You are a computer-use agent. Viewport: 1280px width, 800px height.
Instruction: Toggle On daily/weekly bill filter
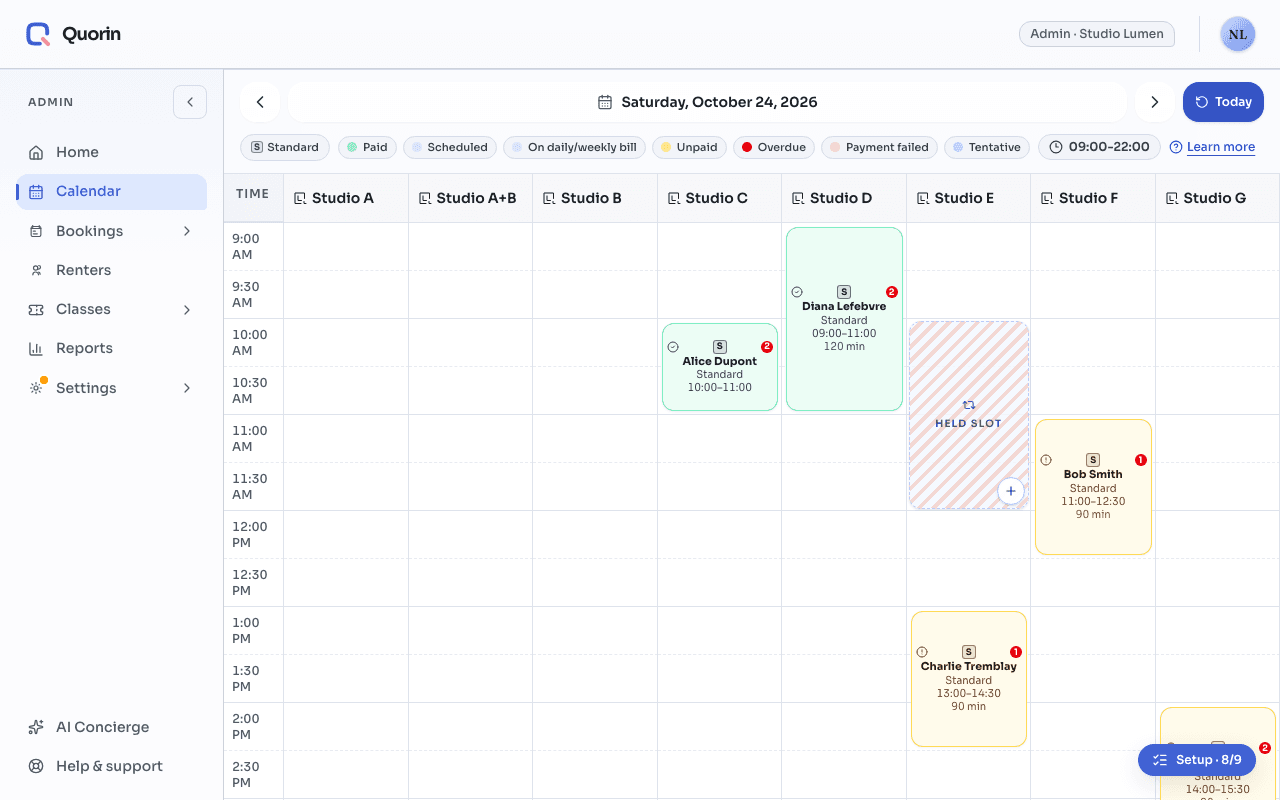pyautogui.click(x=574, y=147)
